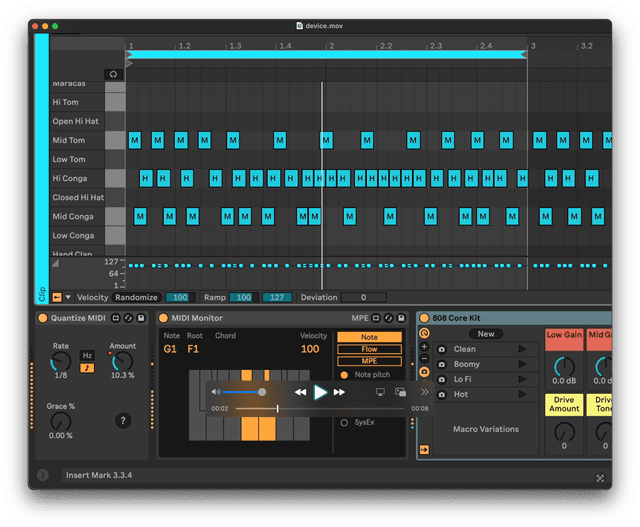Image resolution: width=640 pixels, height=527 pixels.
Task: Launch the Lo Fi macro variation
Action: (x=522, y=379)
